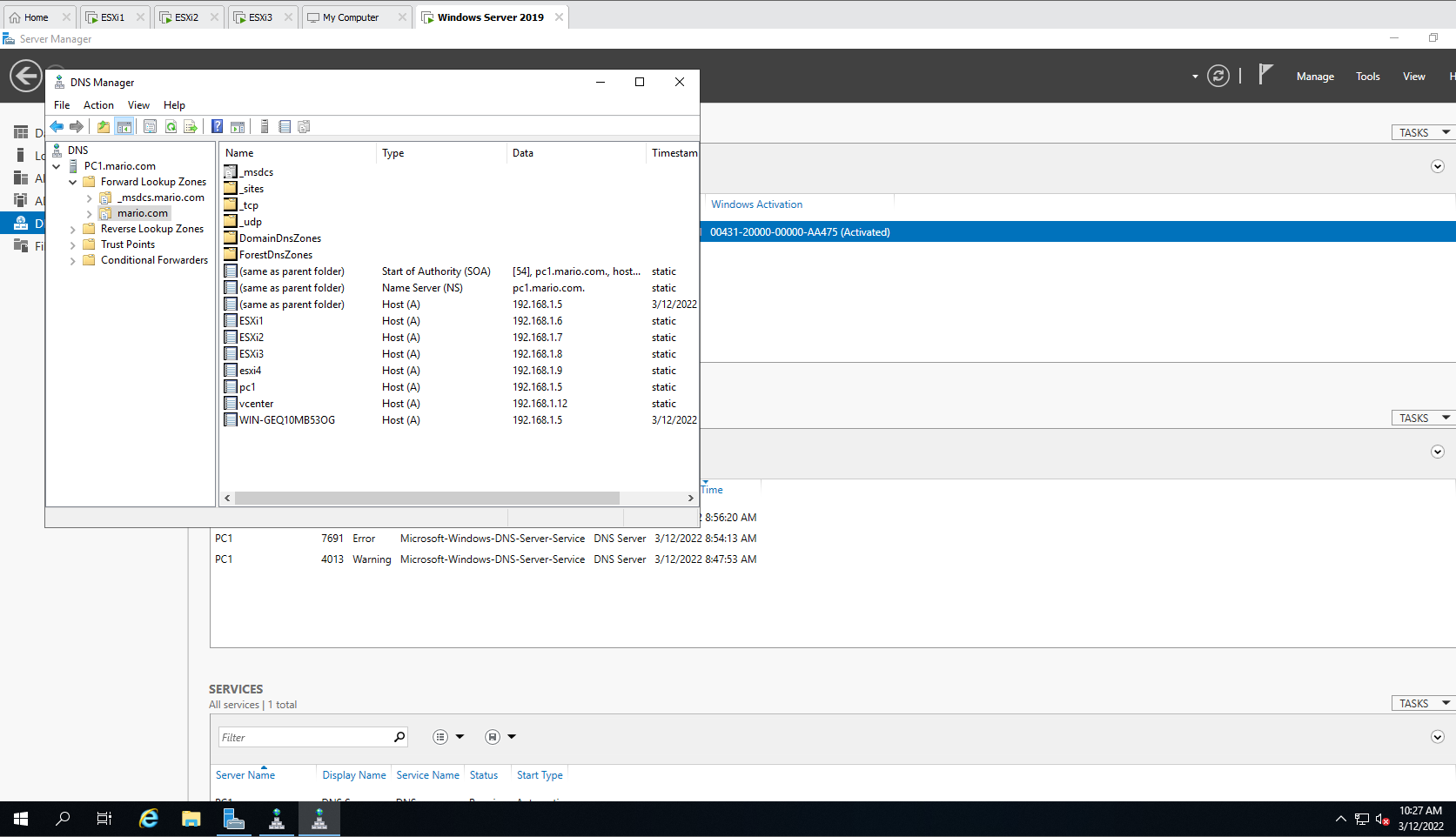
Task: Click the New server toolbar icon
Action: click(265, 127)
